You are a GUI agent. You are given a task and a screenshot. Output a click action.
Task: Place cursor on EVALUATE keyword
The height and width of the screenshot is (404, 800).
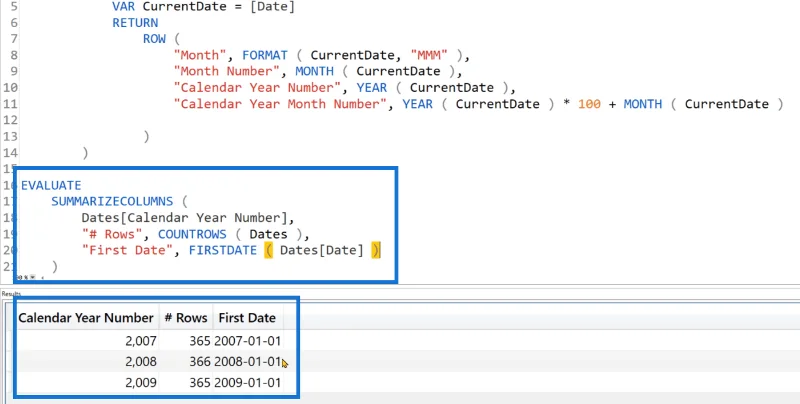[51, 185]
